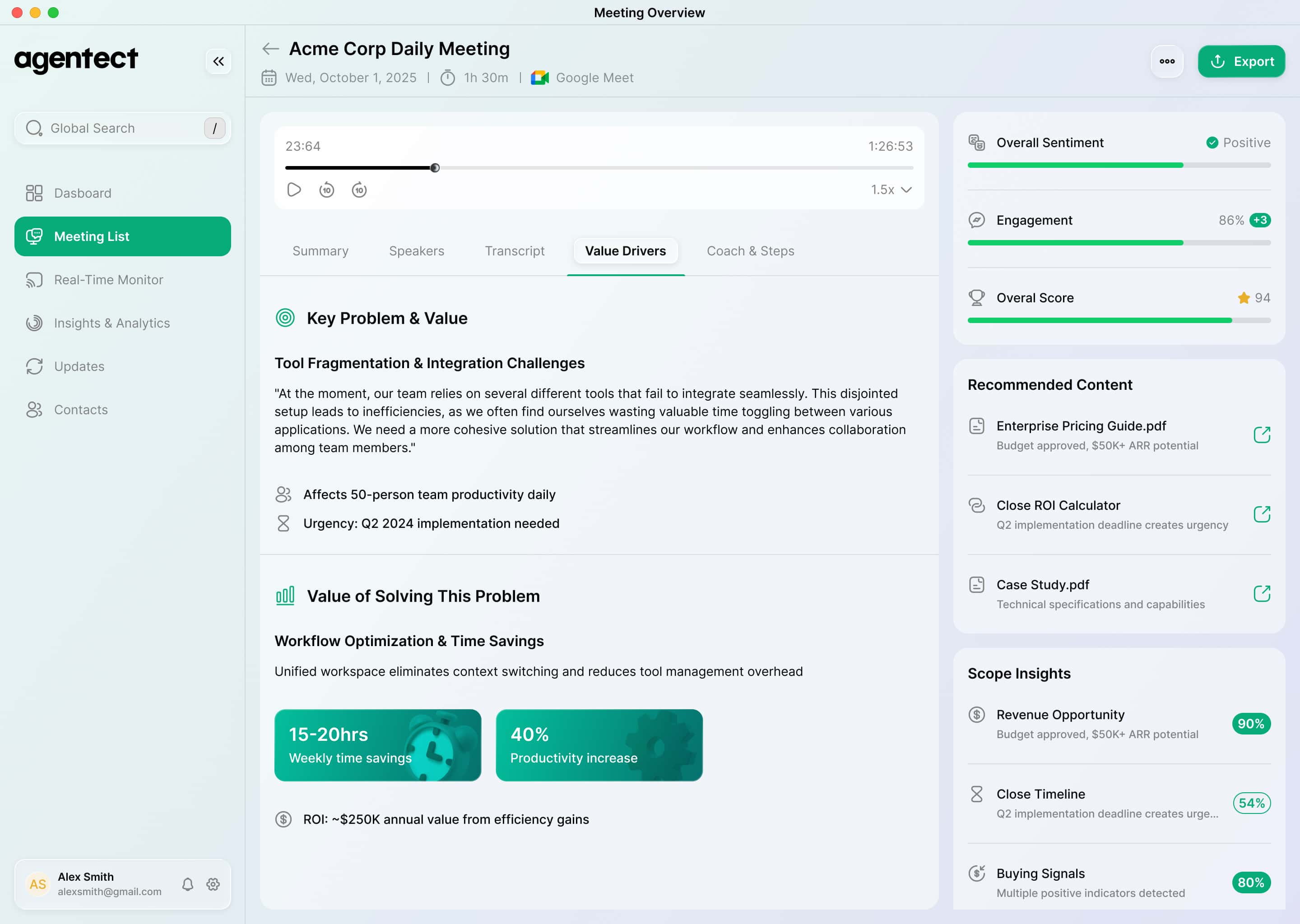This screenshot has height=924, width=1300.
Task: Open the Coach & Steps tab
Action: coord(750,251)
